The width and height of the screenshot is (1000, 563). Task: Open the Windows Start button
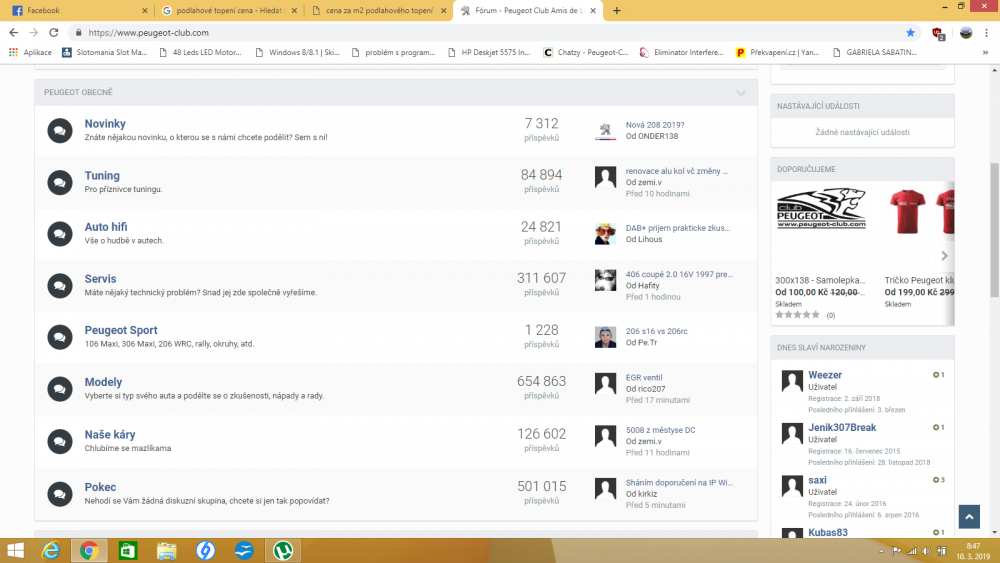coord(15,550)
